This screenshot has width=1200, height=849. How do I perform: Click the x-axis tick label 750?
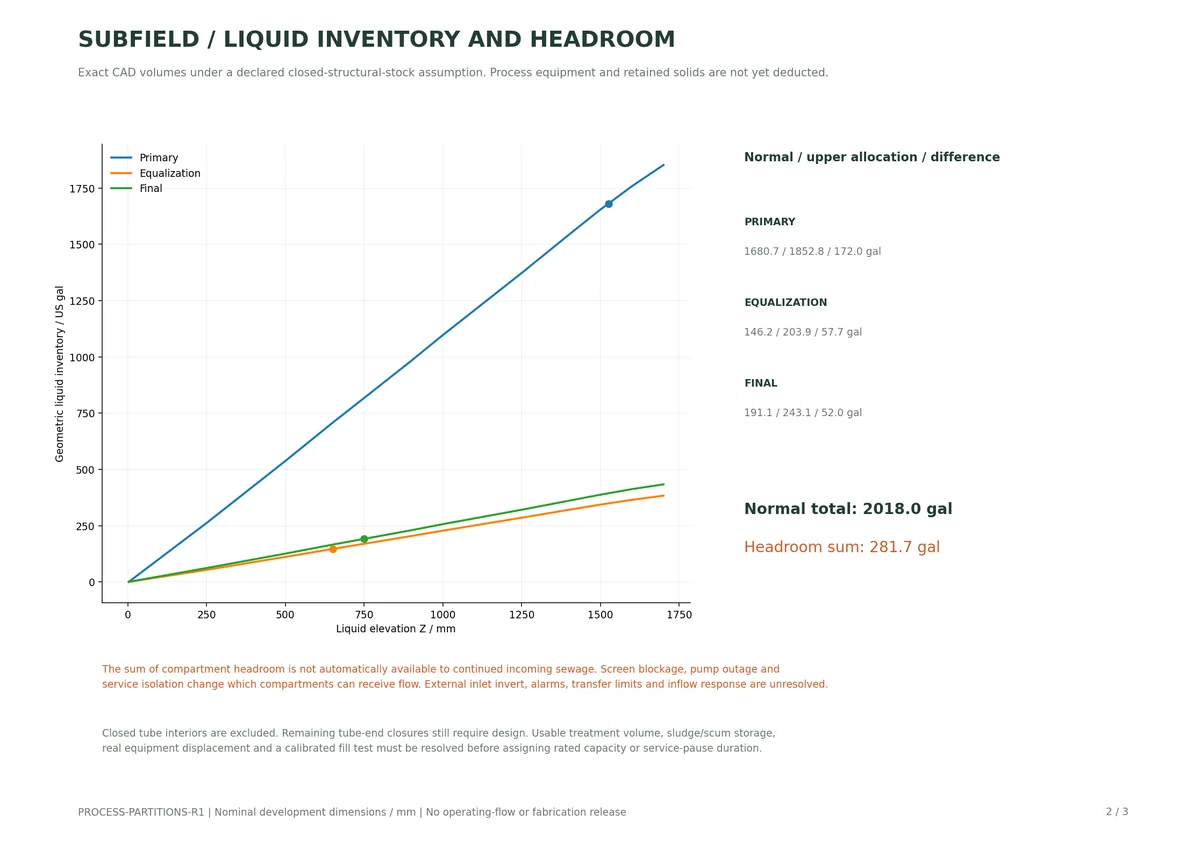point(364,615)
